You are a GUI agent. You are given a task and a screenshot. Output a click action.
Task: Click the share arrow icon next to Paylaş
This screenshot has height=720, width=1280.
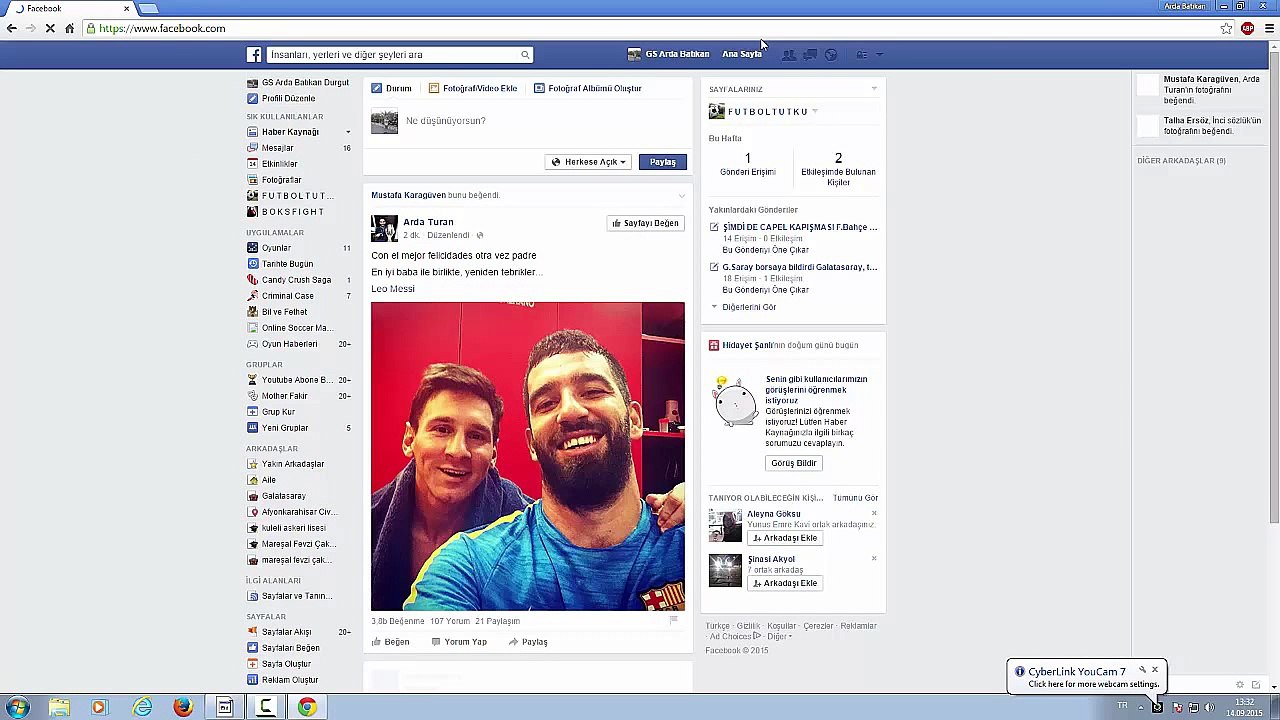513,642
